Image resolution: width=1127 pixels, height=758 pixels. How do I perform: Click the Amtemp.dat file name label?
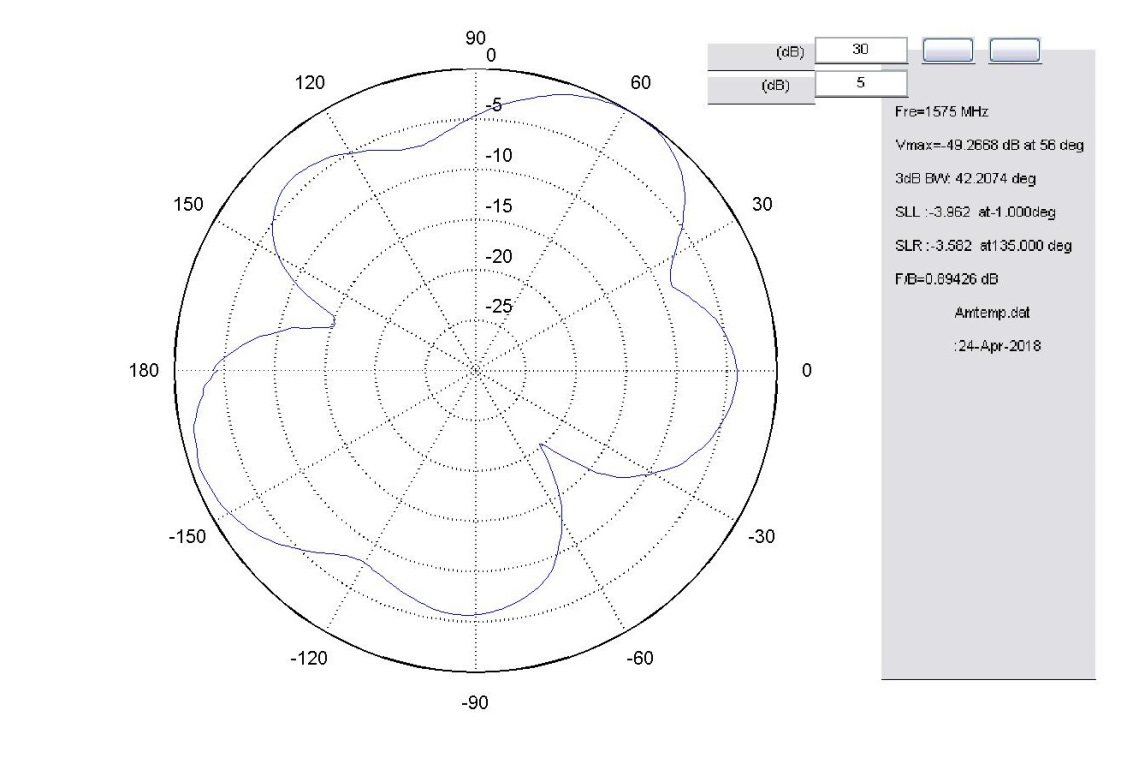pos(992,312)
